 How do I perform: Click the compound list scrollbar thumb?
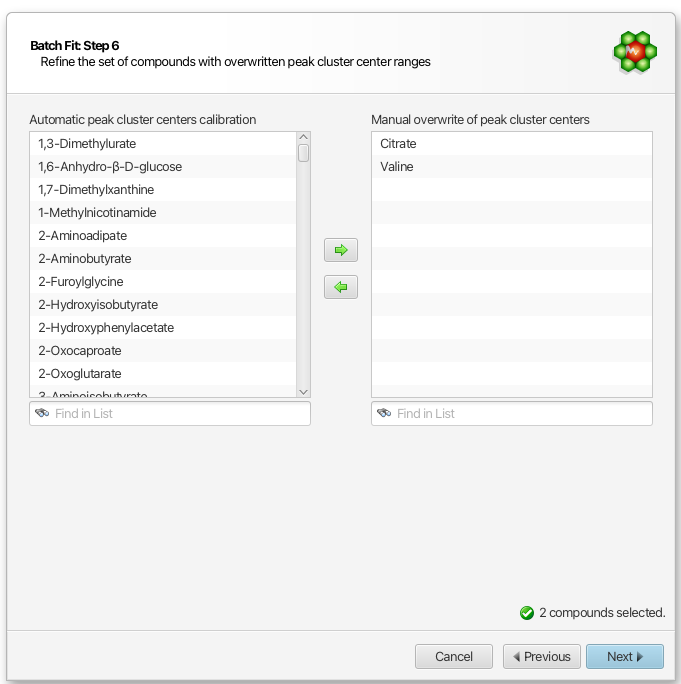(303, 153)
